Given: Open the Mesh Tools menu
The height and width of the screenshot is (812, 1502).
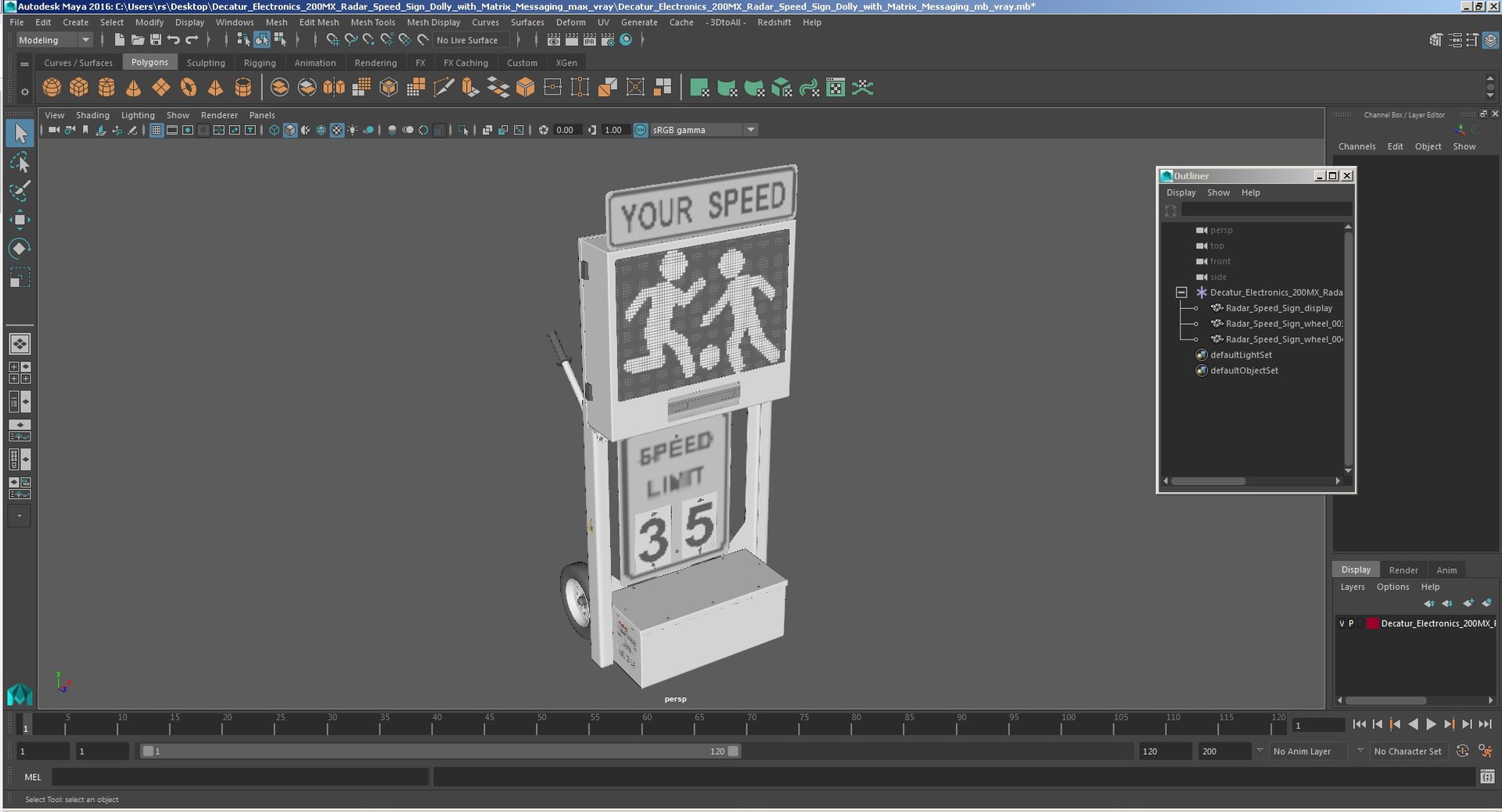Looking at the screenshot, I should pyautogui.click(x=372, y=23).
